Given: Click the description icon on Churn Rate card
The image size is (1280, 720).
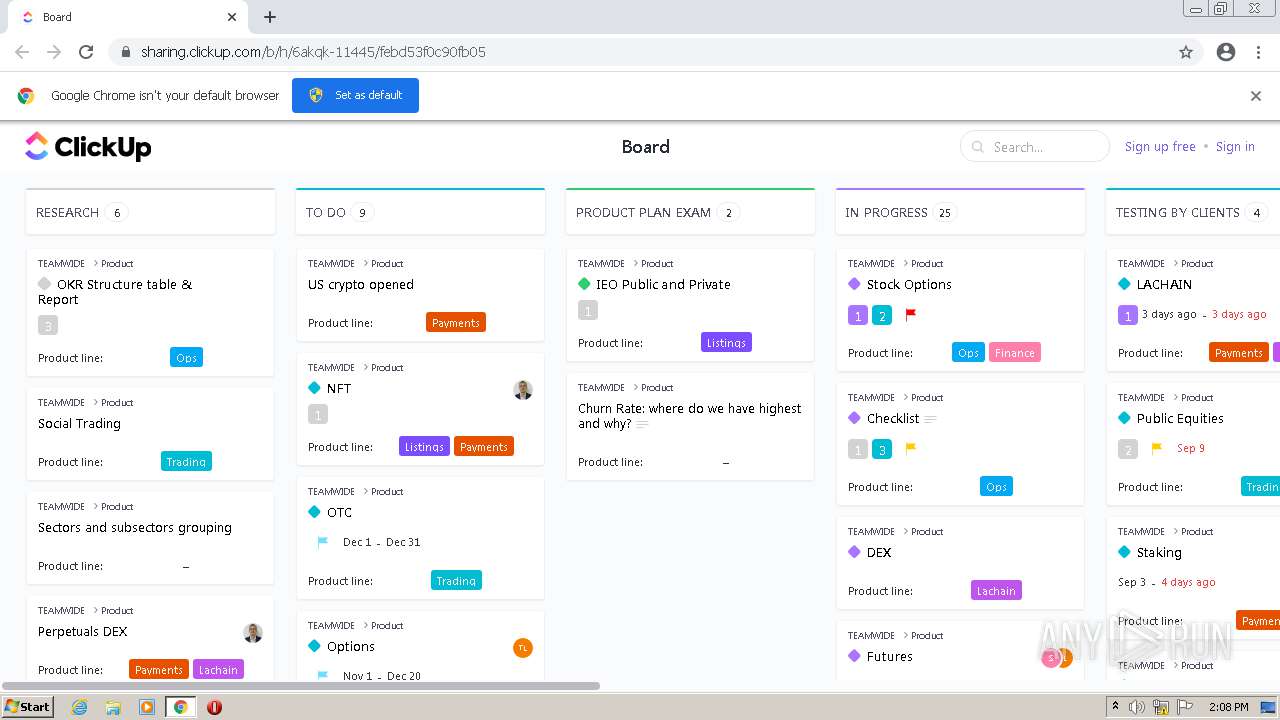Looking at the screenshot, I should [x=642, y=424].
